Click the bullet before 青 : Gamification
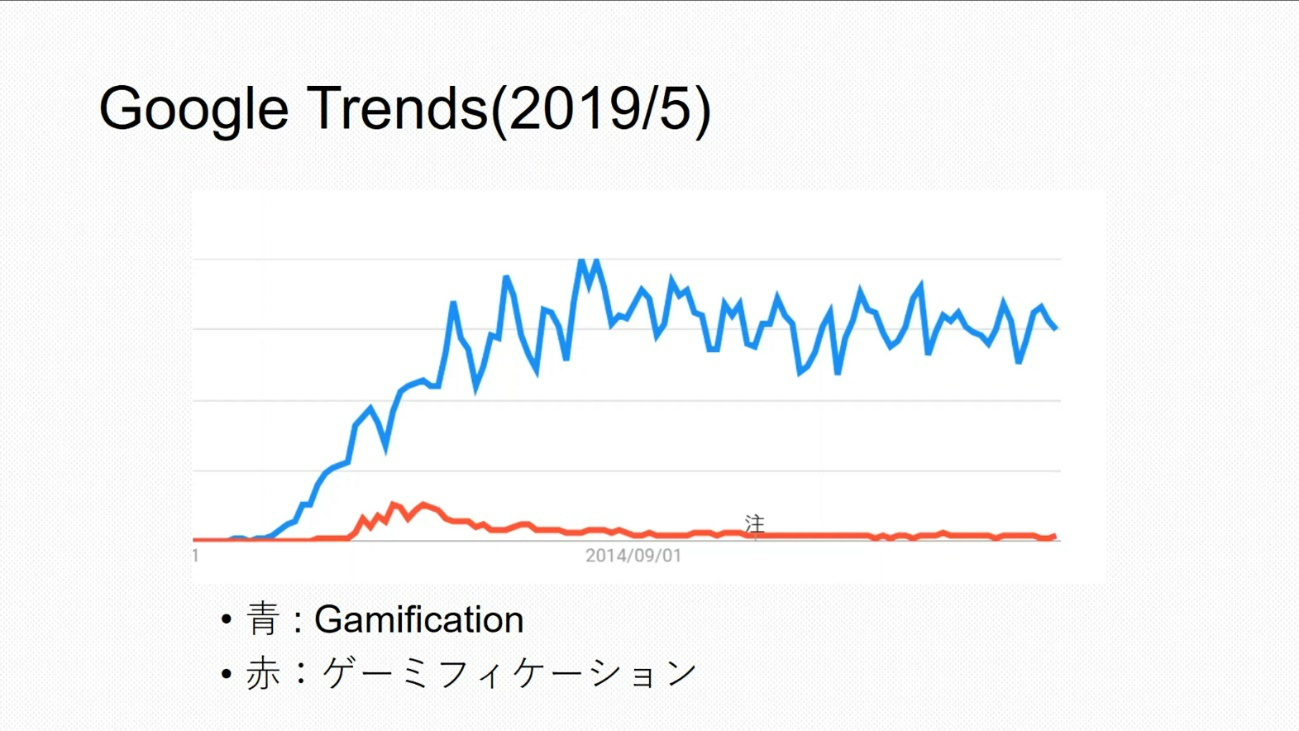 (x=227, y=620)
